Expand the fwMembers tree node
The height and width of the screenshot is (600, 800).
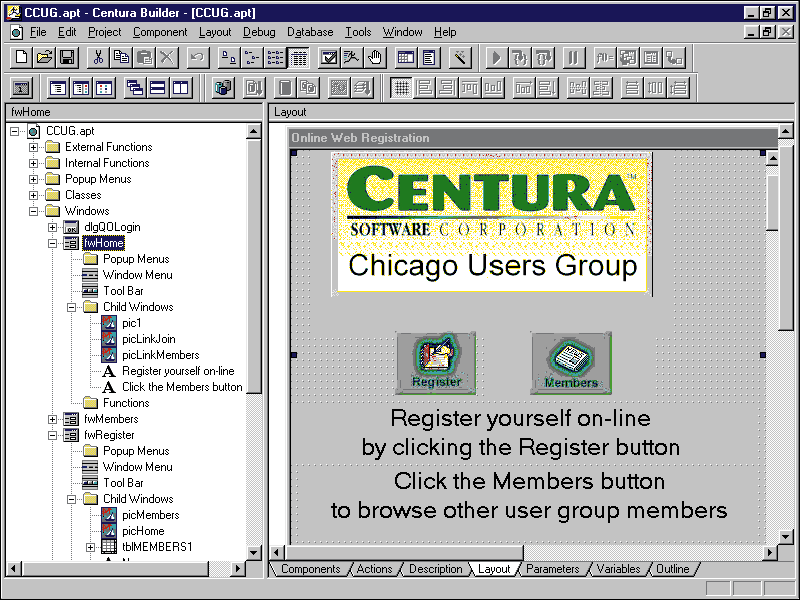point(52,419)
